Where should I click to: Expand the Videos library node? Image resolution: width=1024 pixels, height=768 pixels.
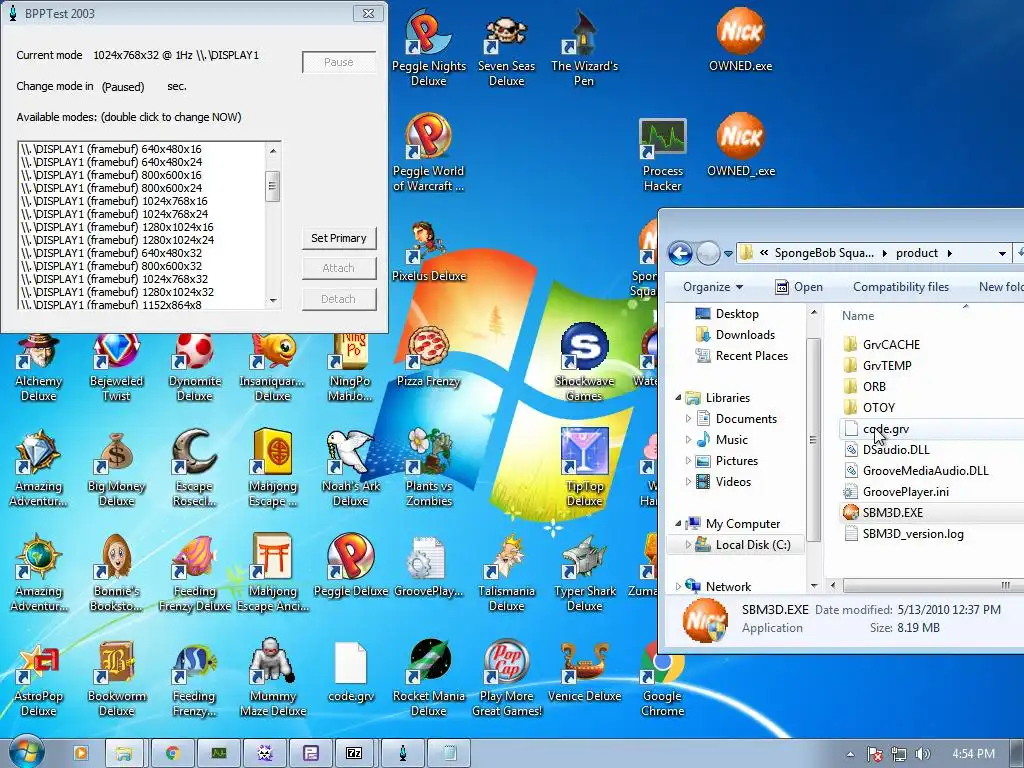pyautogui.click(x=688, y=481)
